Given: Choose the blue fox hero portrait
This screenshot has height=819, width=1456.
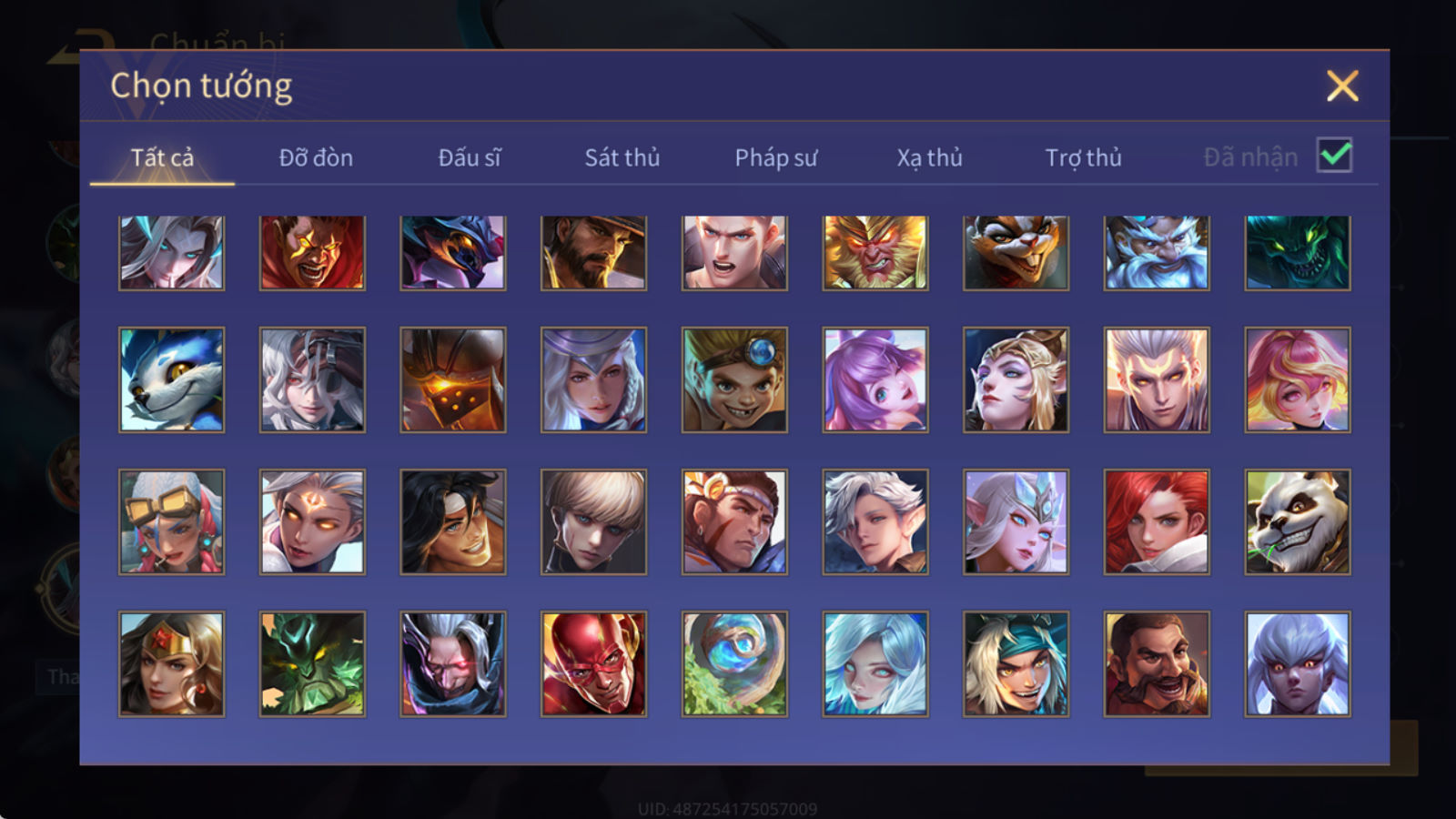Looking at the screenshot, I should tap(171, 379).
